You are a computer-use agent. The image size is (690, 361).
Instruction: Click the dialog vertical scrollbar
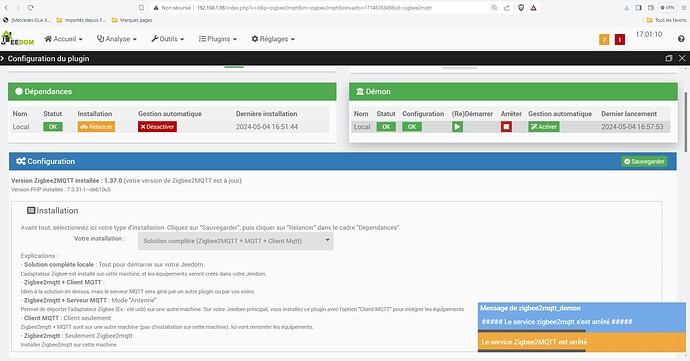tap(686, 121)
